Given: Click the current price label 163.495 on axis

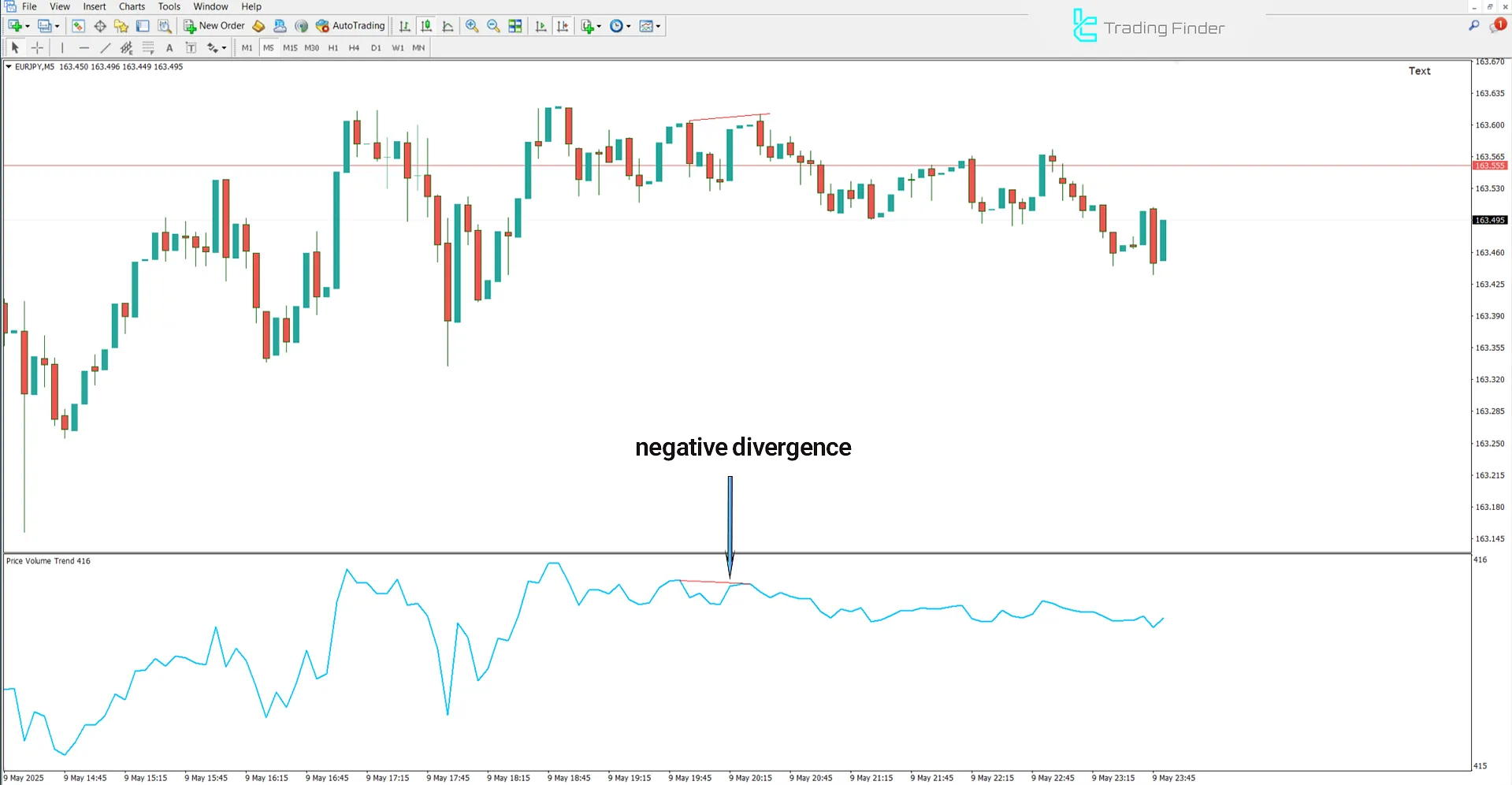Looking at the screenshot, I should click(1490, 220).
